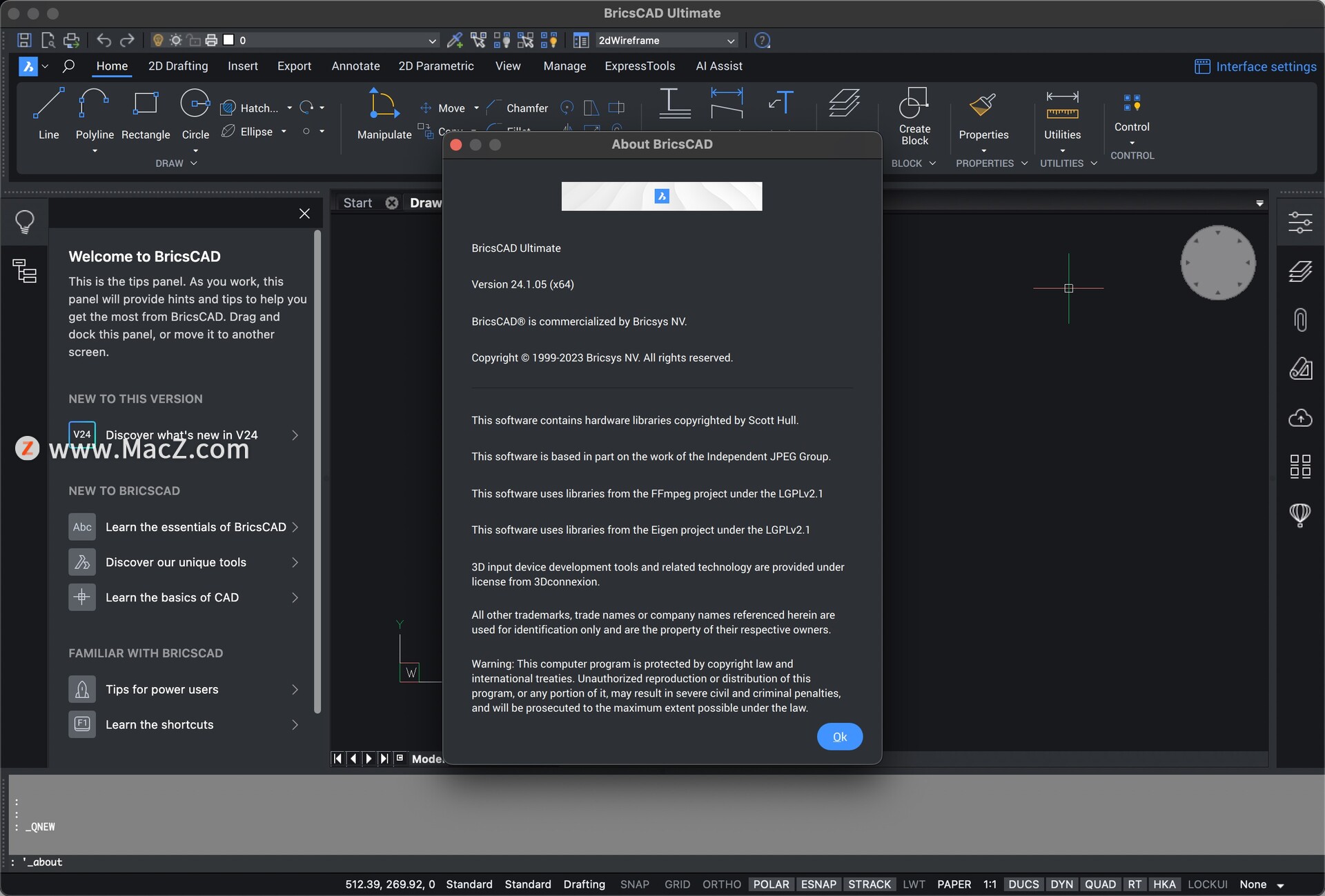Toggle POLAR tracking in status bar

[771, 884]
